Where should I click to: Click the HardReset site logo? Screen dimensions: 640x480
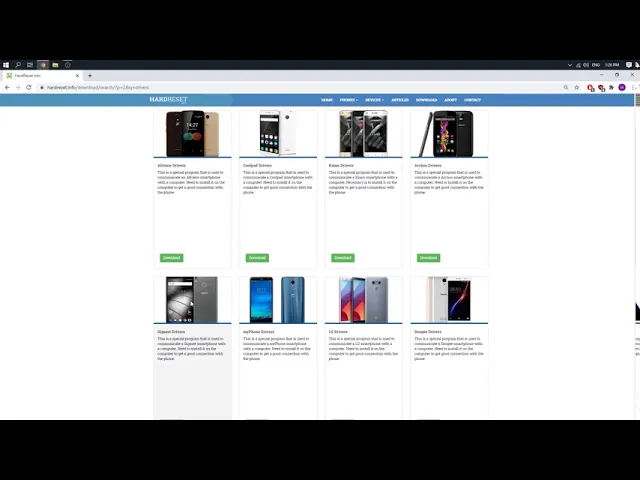pos(168,100)
